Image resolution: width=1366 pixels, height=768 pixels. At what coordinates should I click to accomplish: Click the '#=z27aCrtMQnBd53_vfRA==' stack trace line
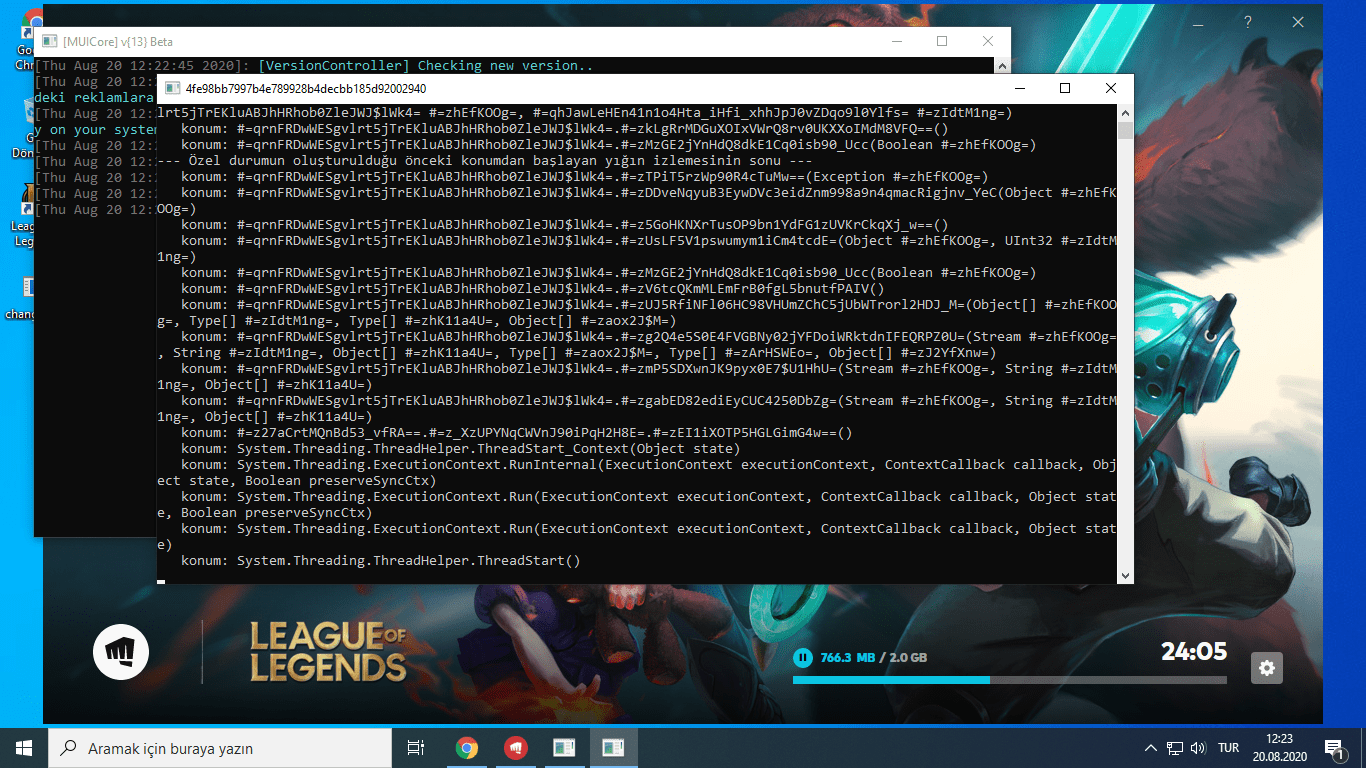(x=516, y=432)
